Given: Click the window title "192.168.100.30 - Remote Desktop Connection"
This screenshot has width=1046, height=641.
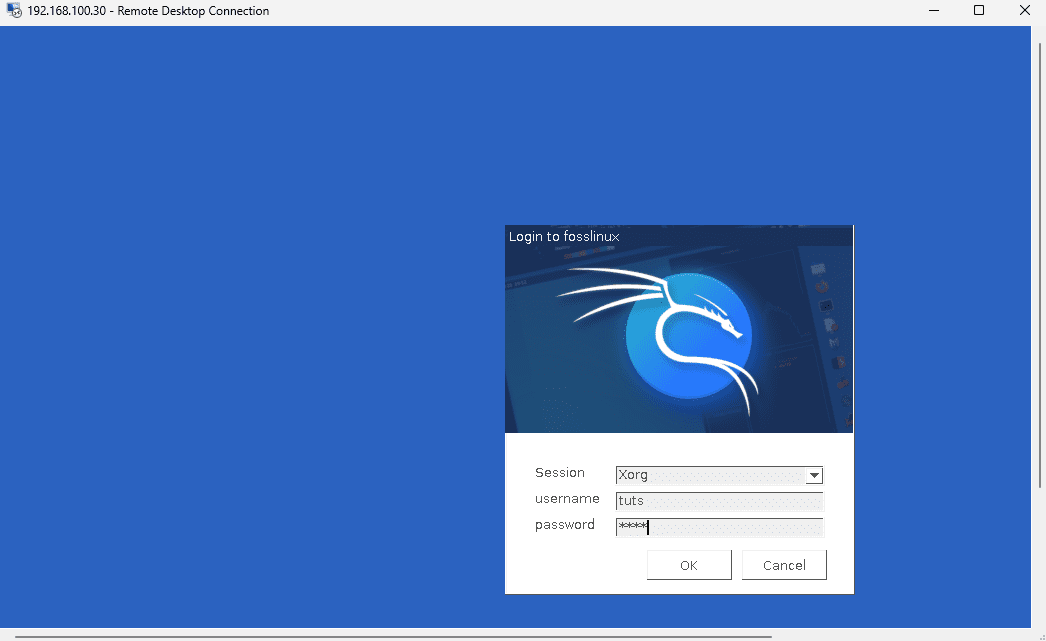Looking at the screenshot, I should (x=148, y=11).
